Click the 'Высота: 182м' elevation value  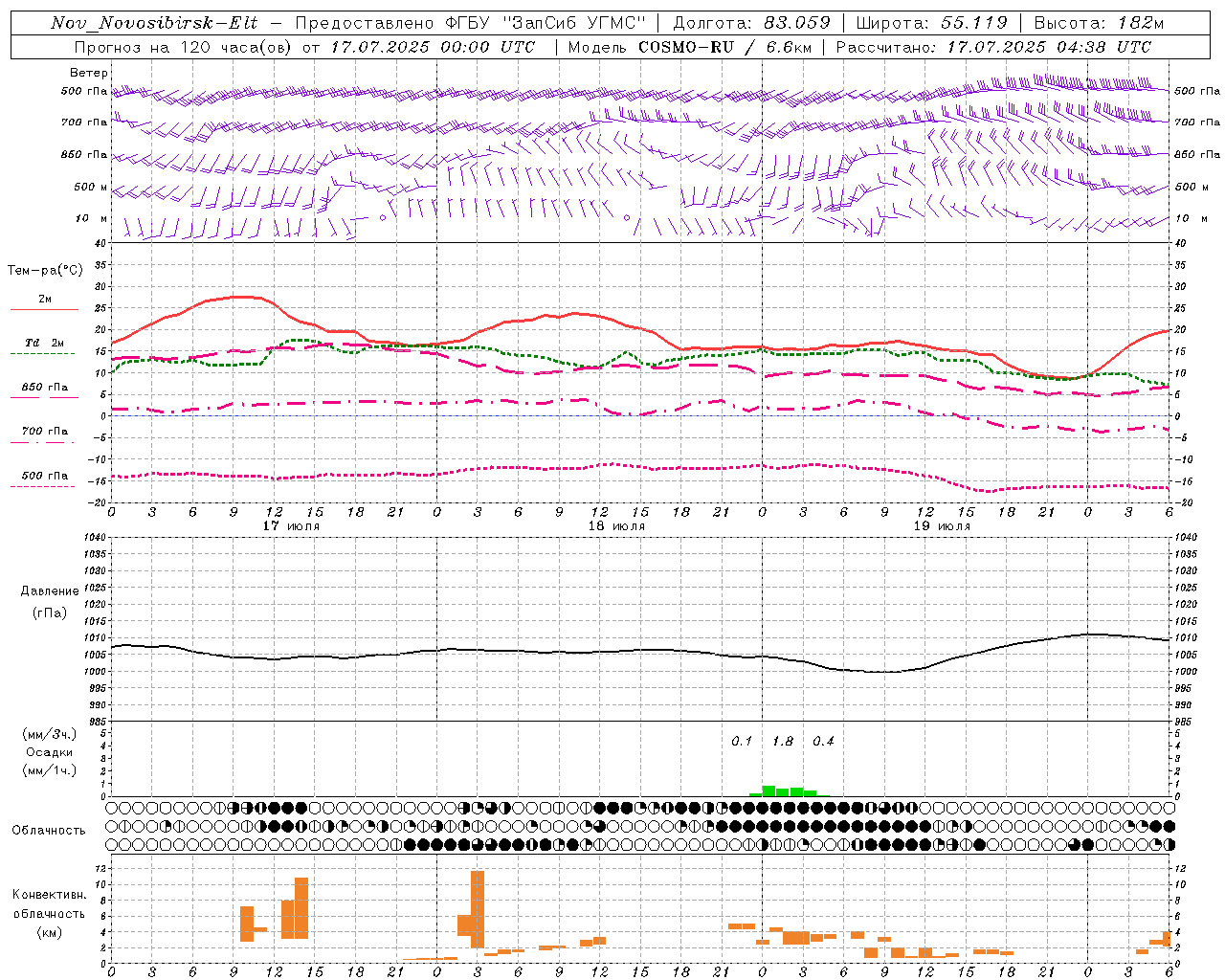pos(1099,23)
